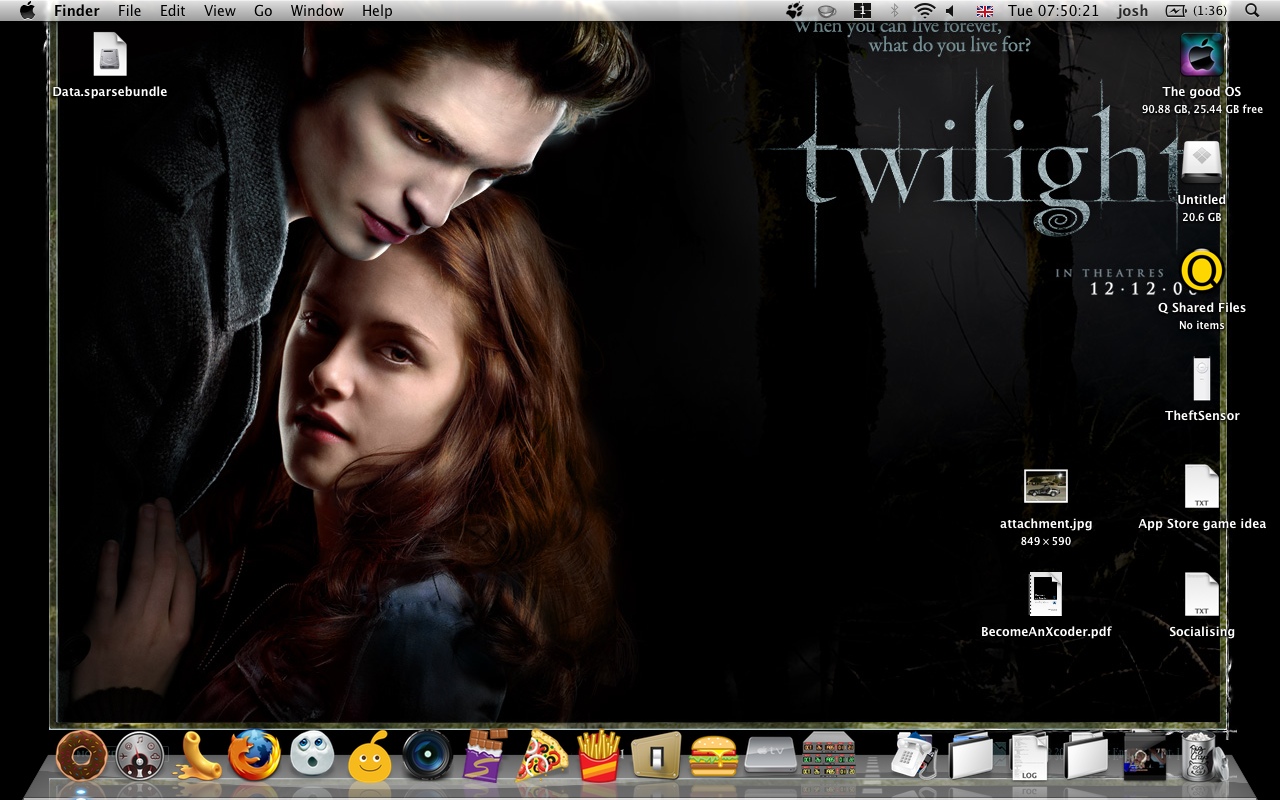Click the white telephone Dock icon
Image resolution: width=1280 pixels, height=800 pixels.
[x=912, y=755]
